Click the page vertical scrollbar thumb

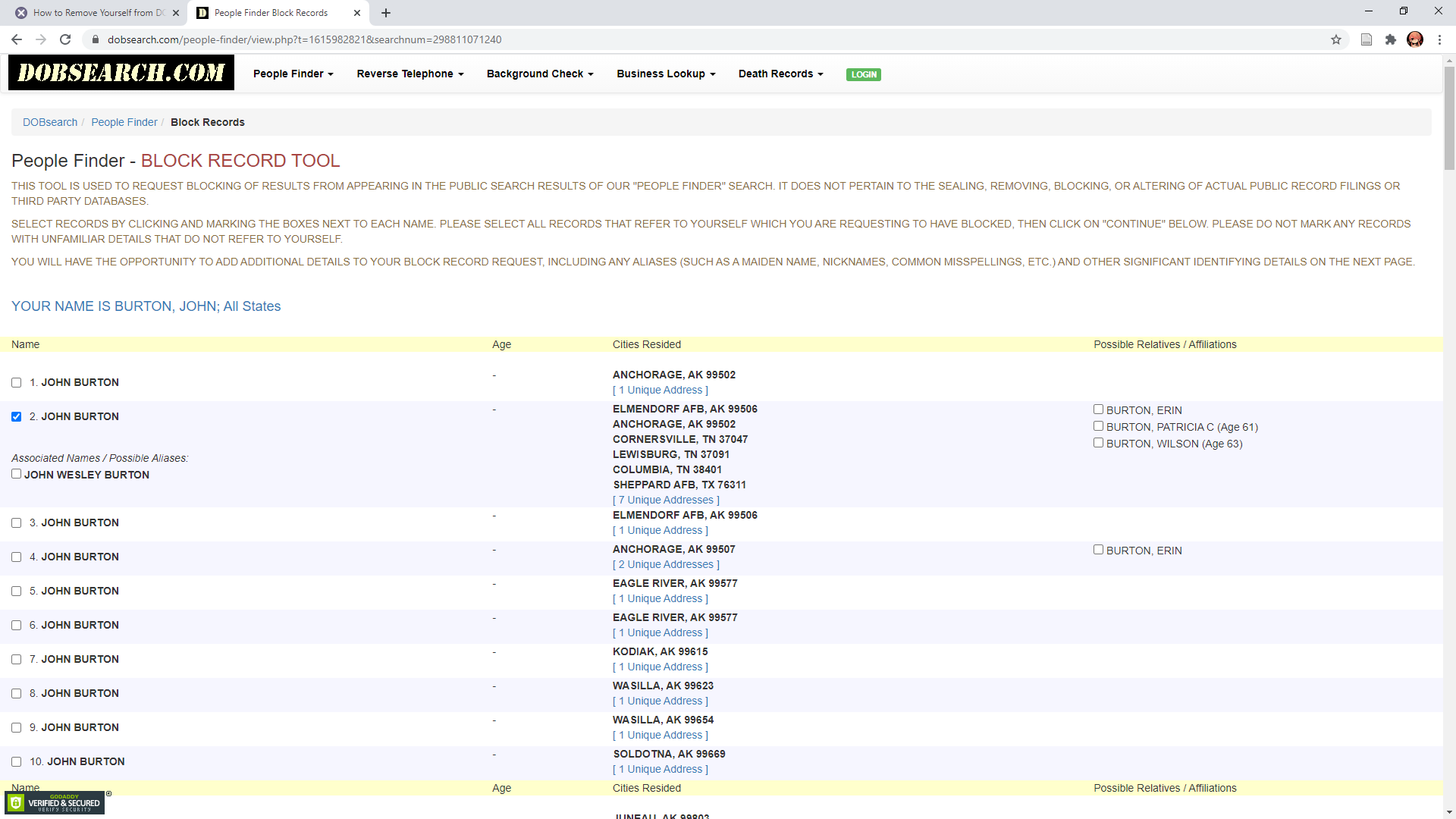1449,118
